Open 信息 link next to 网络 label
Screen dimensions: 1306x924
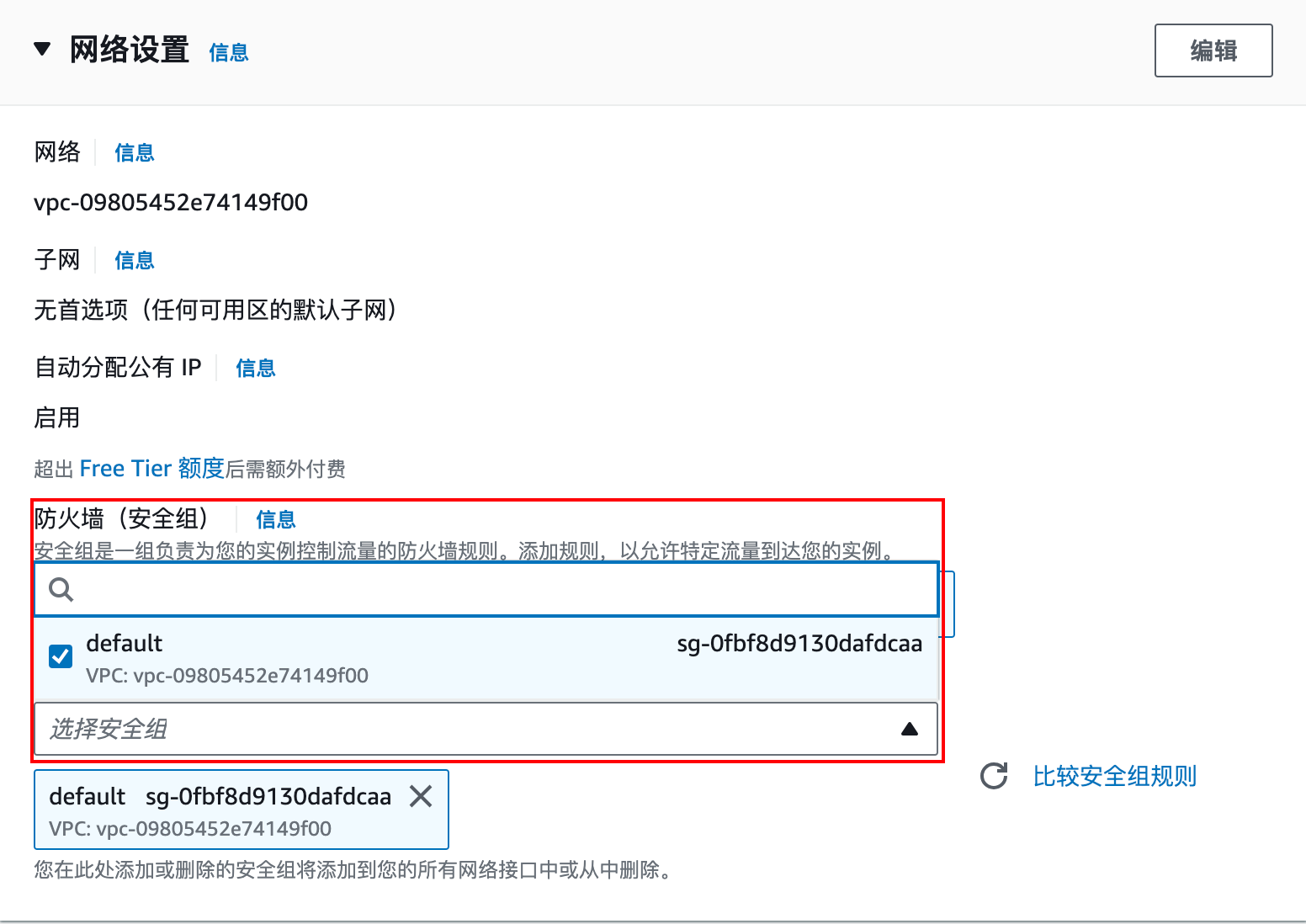pyautogui.click(x=134, y=152)
